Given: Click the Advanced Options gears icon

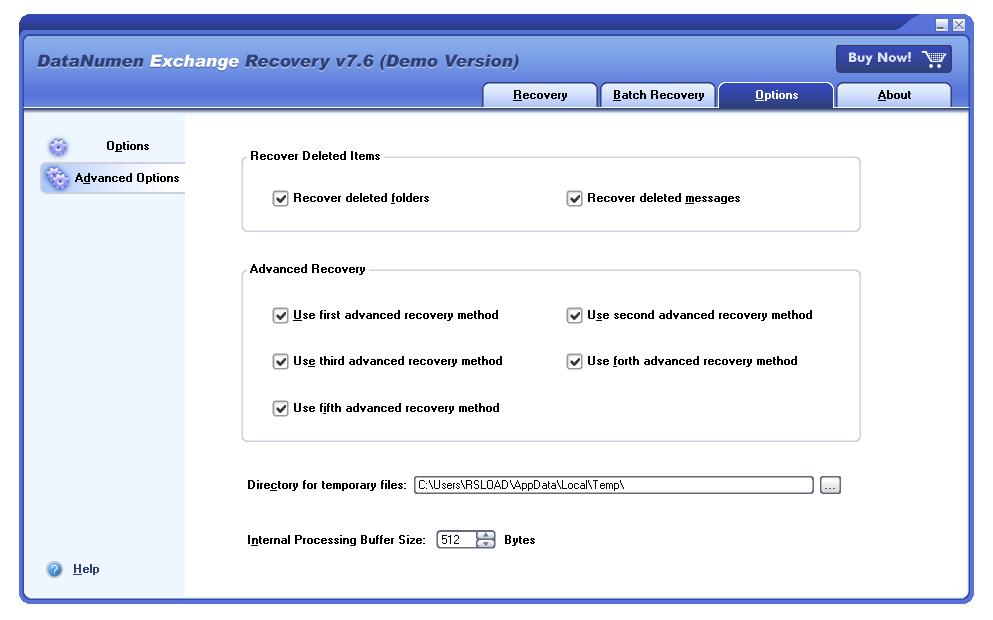Looking at the screenshot, I should pos(58,179).
